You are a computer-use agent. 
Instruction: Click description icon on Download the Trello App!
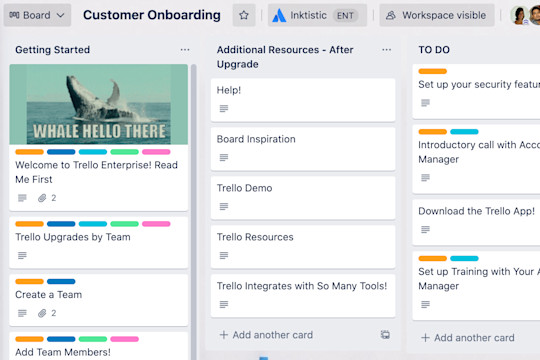[425, 229]
